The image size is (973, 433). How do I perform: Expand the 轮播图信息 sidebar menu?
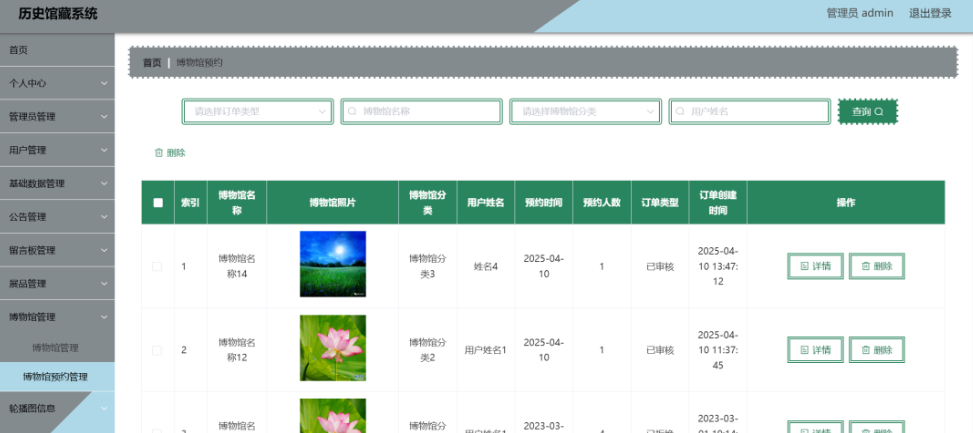(x=57, y=408)
